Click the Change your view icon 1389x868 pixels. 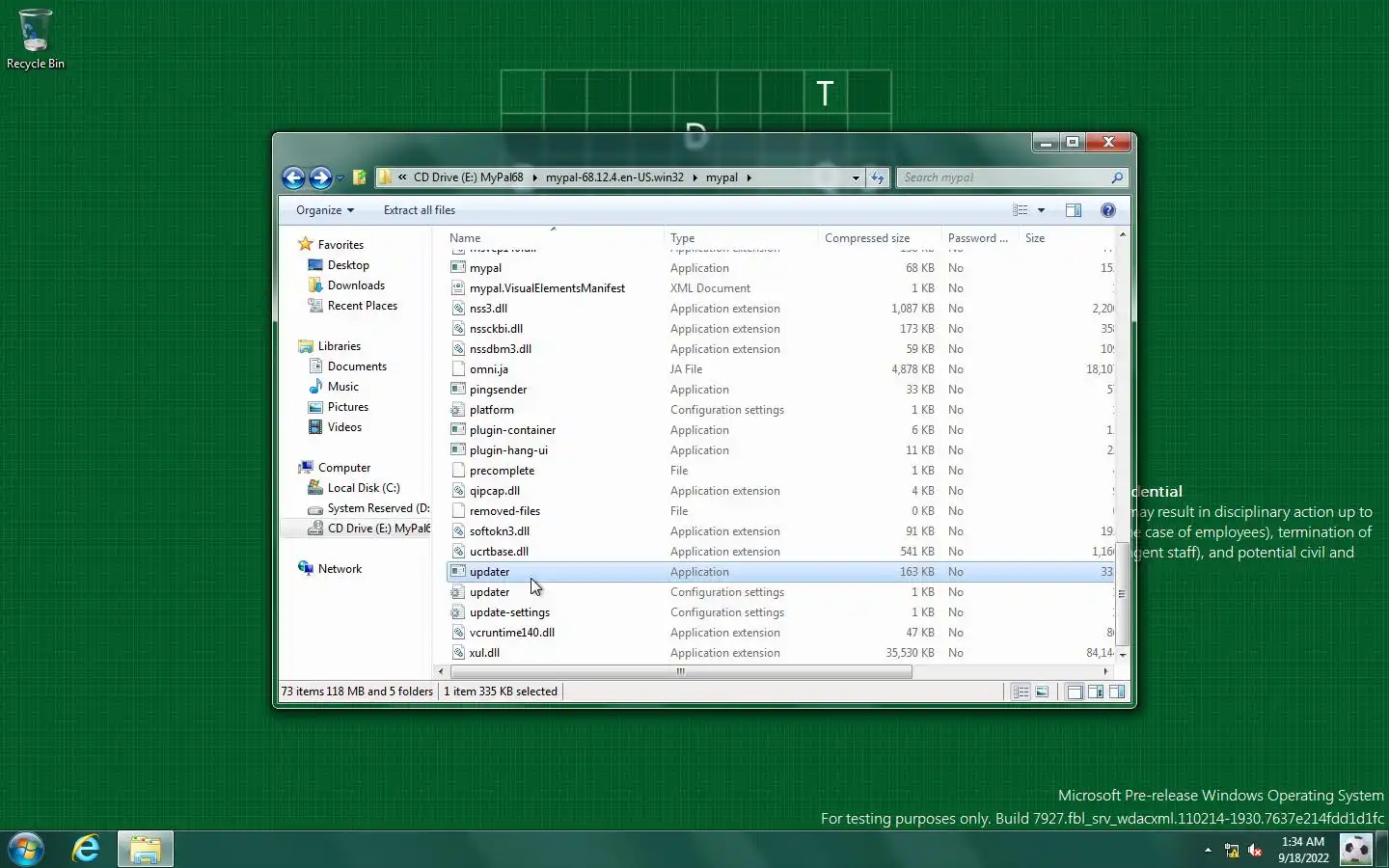coord(1021,210)
